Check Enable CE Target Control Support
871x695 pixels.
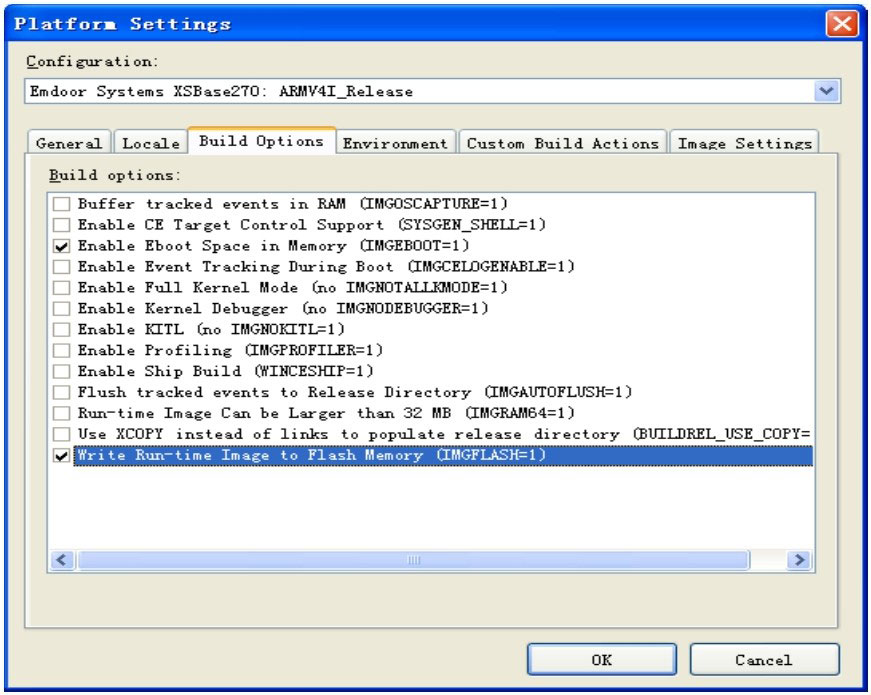62,225
